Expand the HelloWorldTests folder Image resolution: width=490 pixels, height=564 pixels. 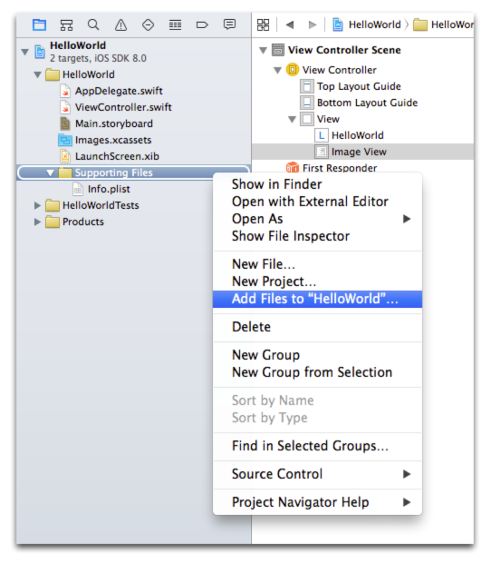pyautogui.click(x=37, y=205)
